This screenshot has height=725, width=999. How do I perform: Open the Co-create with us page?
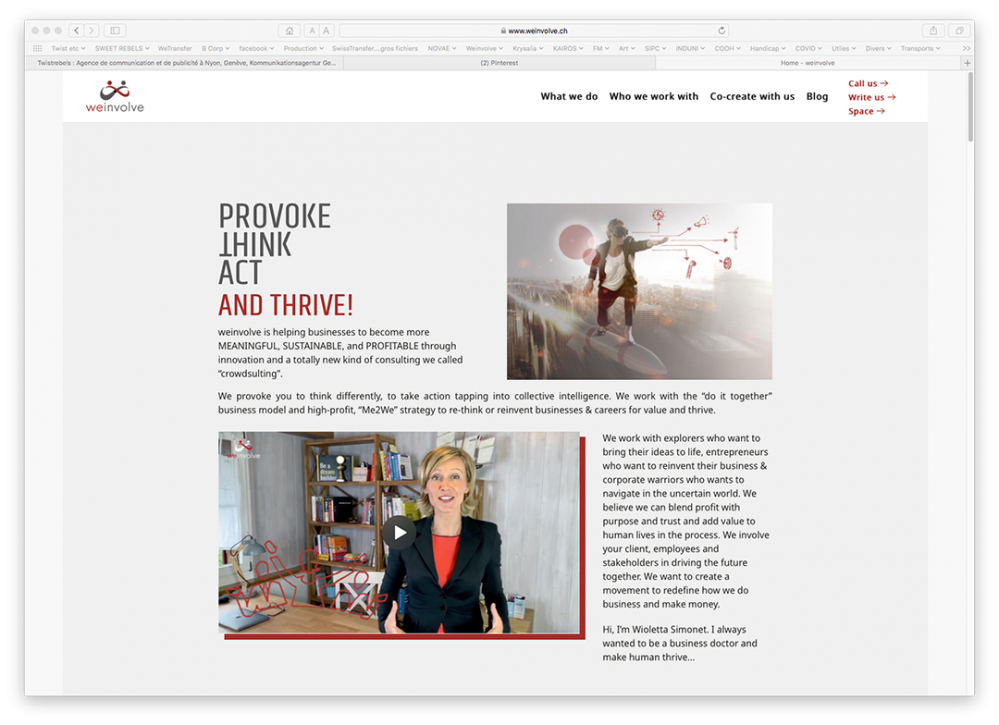(752, 97)
